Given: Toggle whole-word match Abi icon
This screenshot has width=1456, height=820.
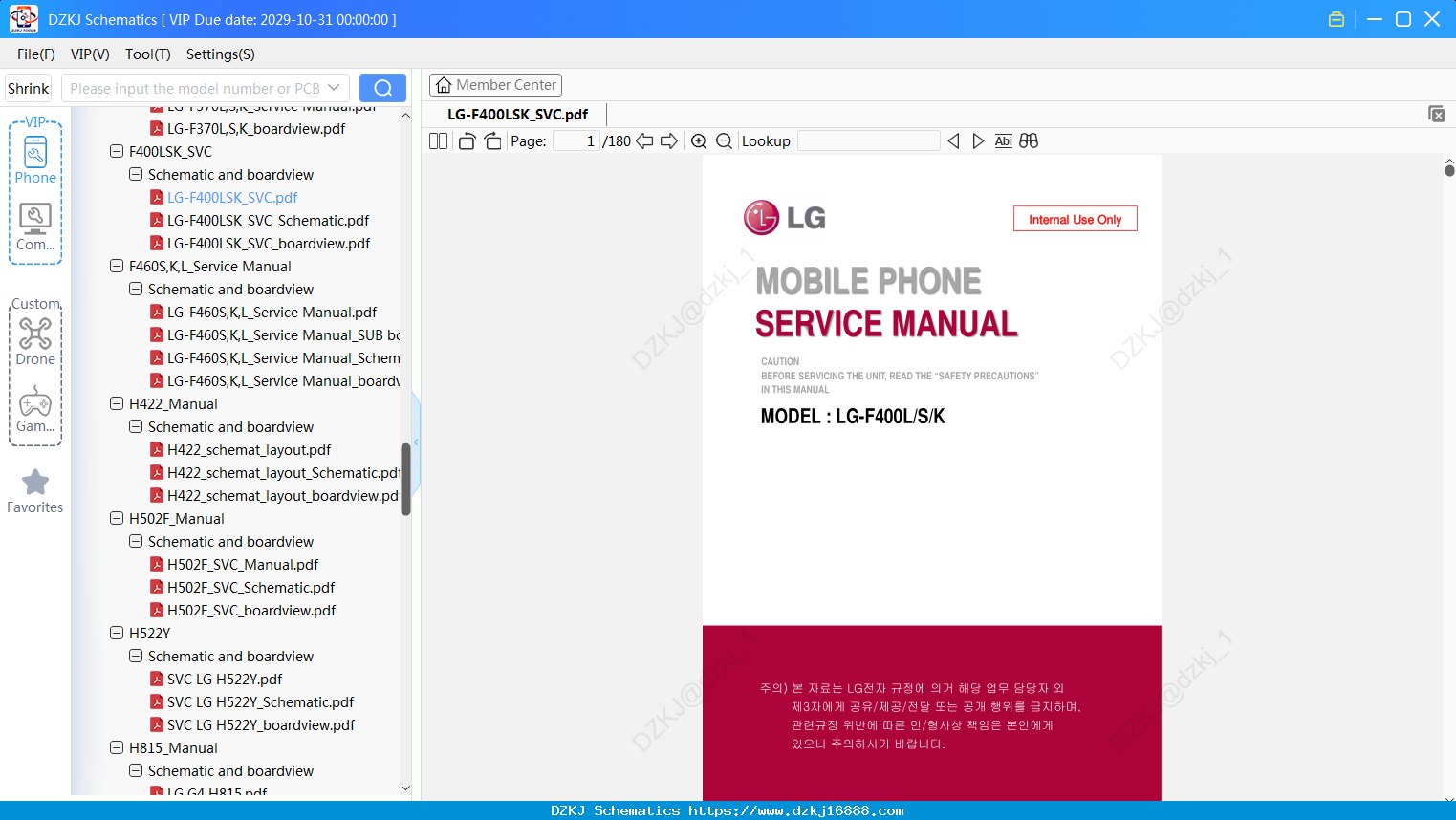Looking at the screenshot, I should 1003,141.
